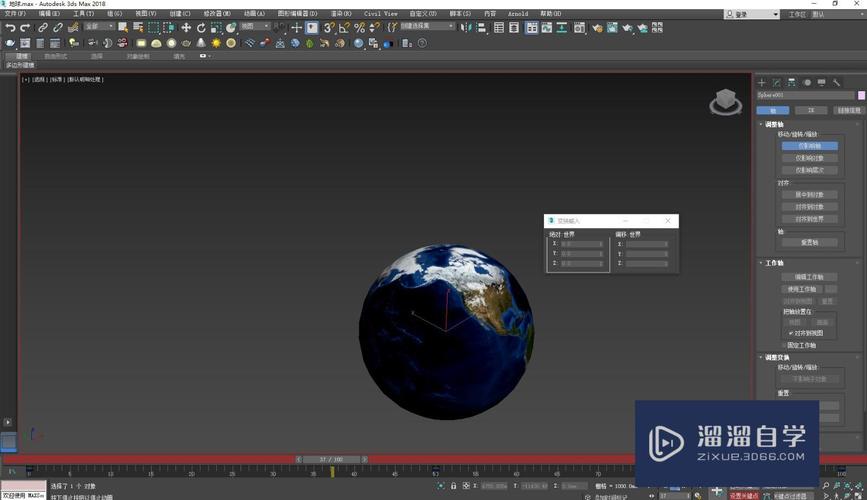Open the Modify command panel tab
Screen dimensions: 867x500
(x=777, y=82)
